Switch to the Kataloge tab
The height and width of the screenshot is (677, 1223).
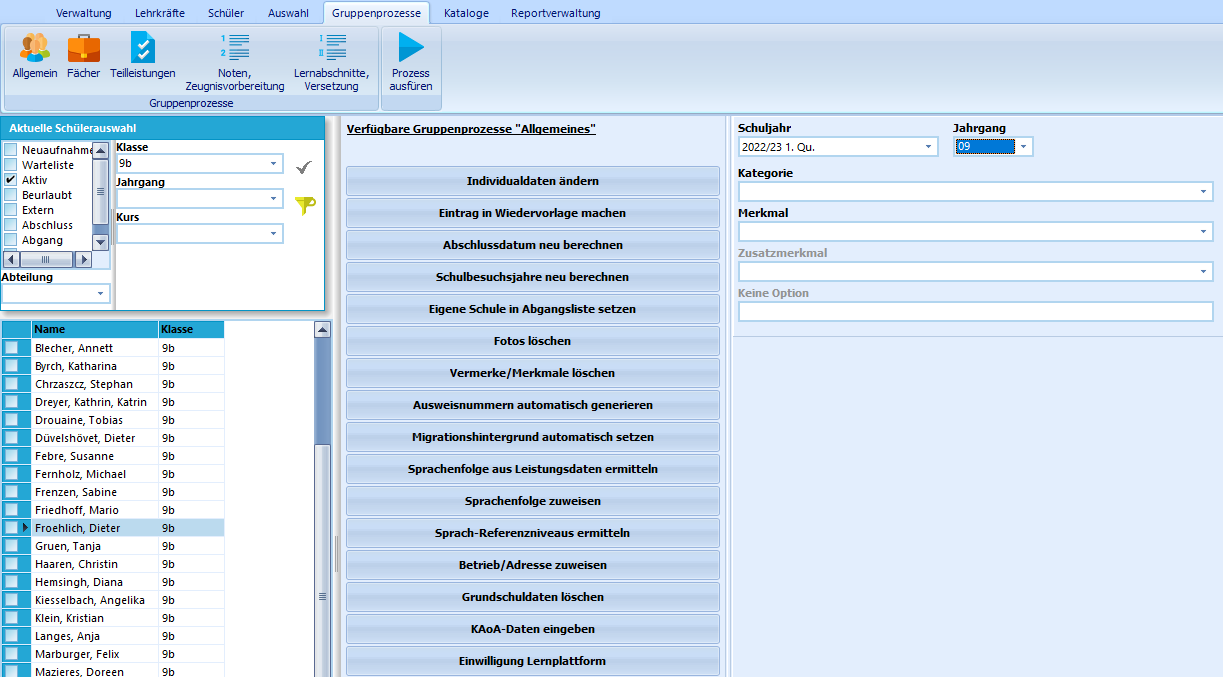click(x=466, y=13)
